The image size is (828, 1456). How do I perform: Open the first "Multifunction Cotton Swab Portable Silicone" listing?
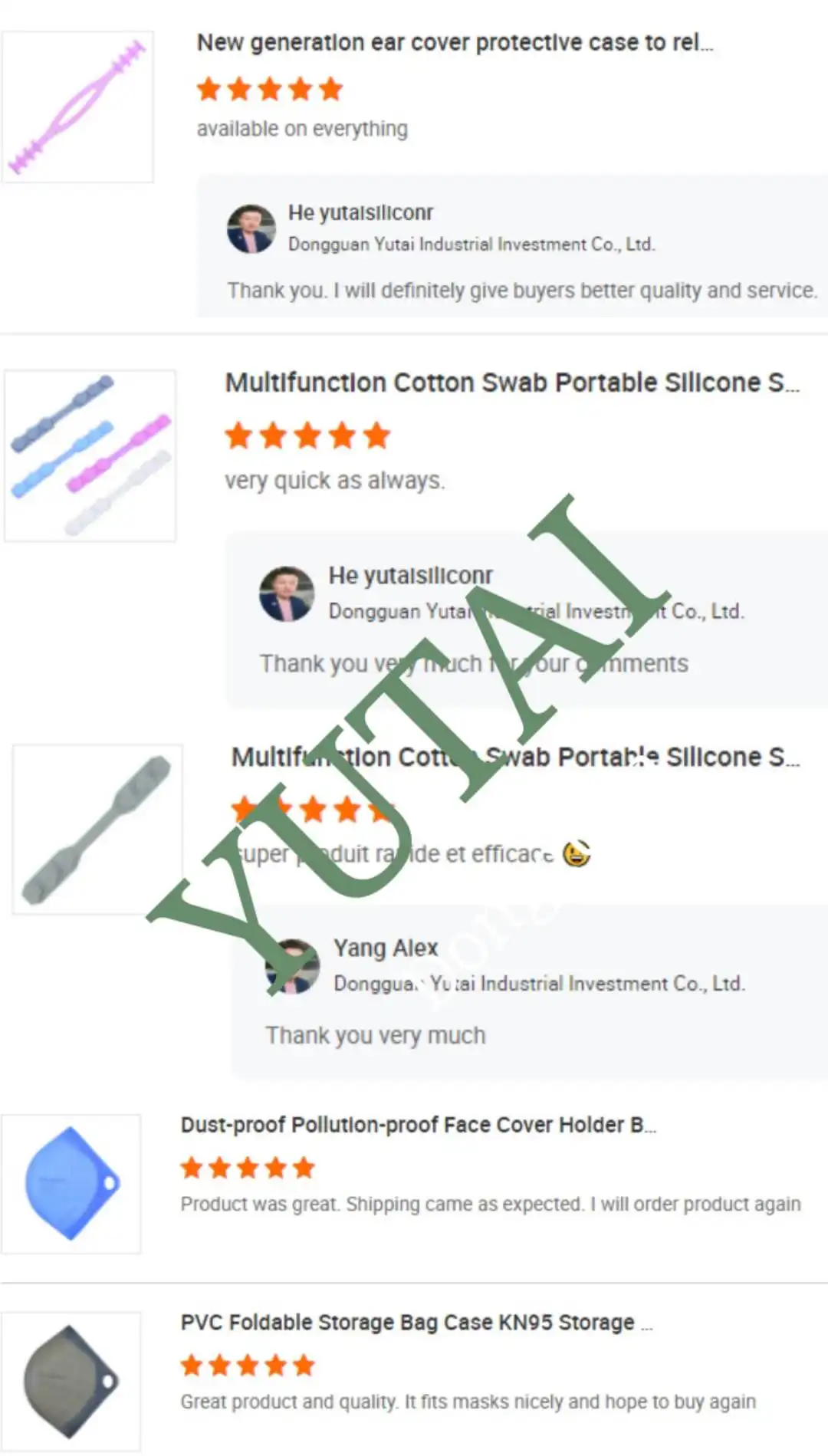(511, 383)
